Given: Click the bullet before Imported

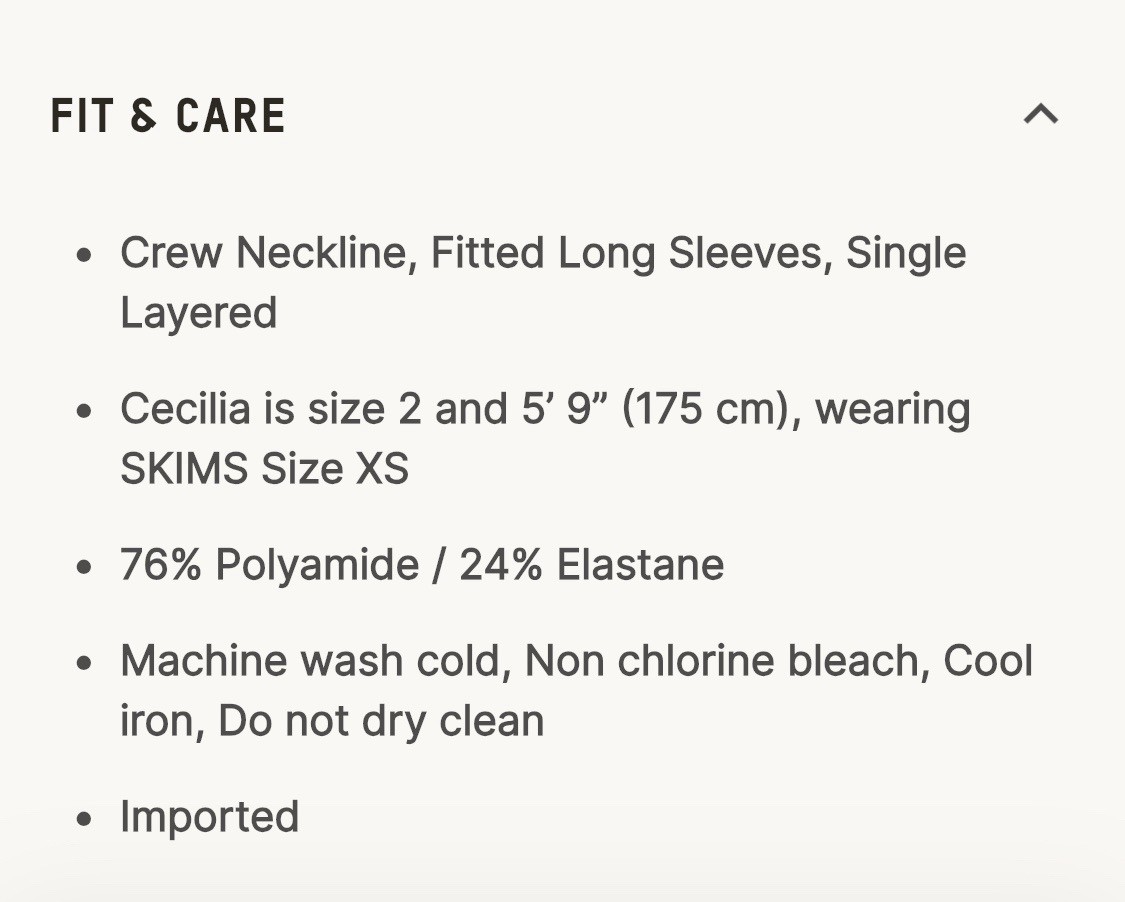Looking at the screenshot, I should point(85,818).
